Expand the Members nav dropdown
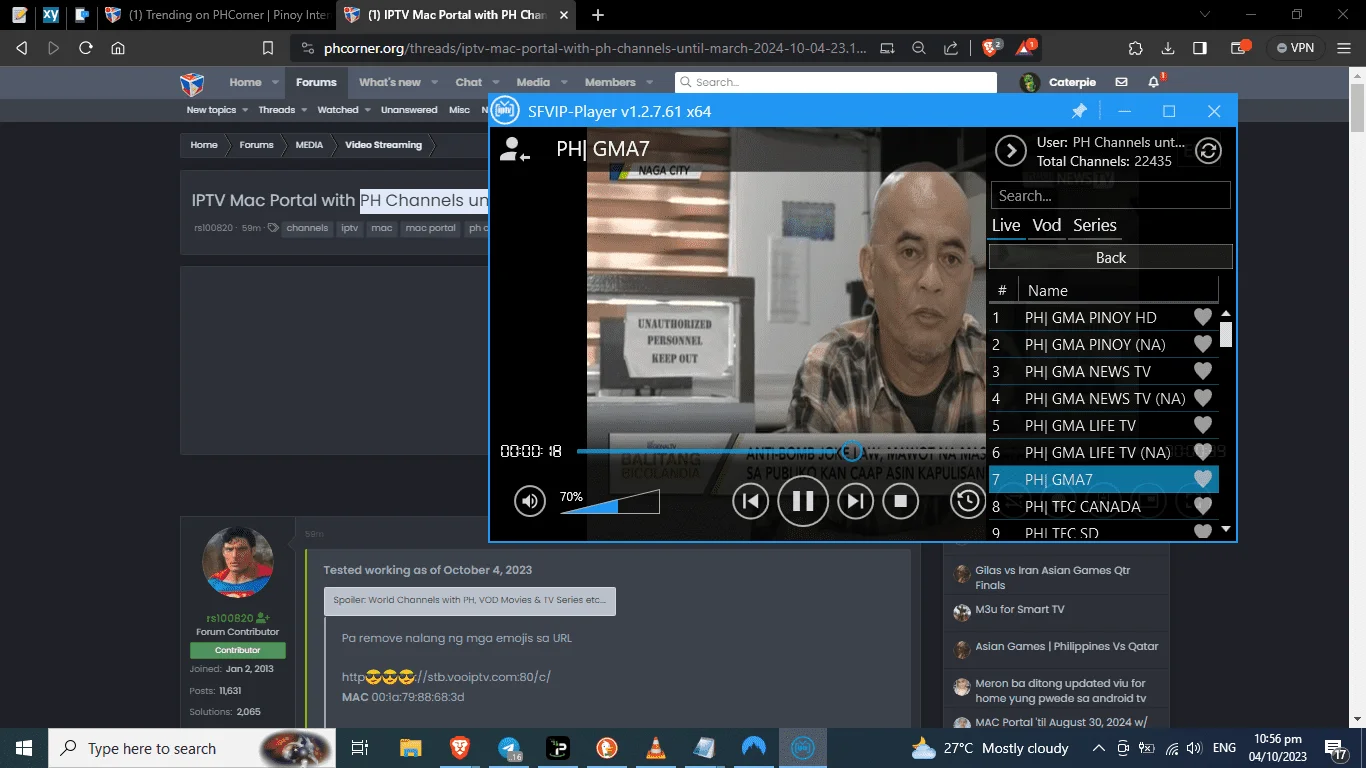The height and width of the screenshot is (768, 1366). pyautogui.click(x=649, y=83)
